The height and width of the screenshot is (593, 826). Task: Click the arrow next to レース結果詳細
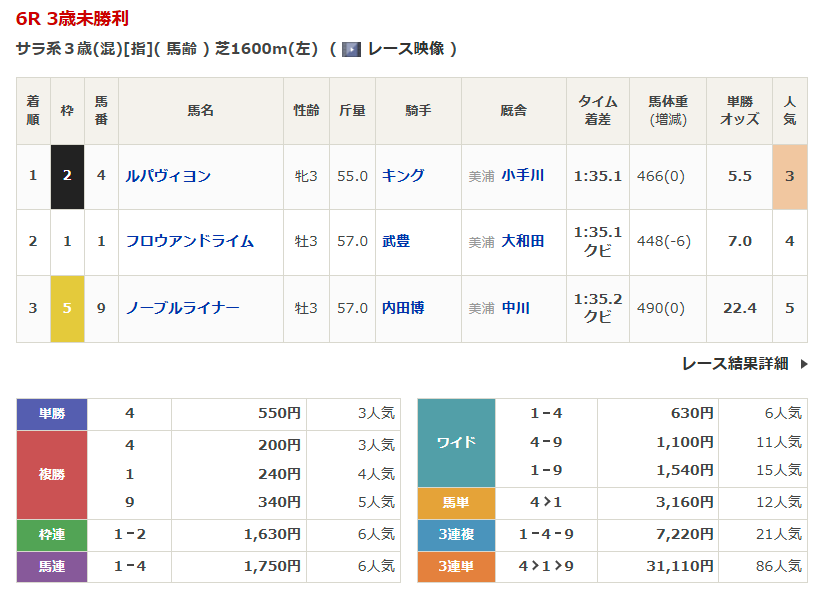click(803, 364)
